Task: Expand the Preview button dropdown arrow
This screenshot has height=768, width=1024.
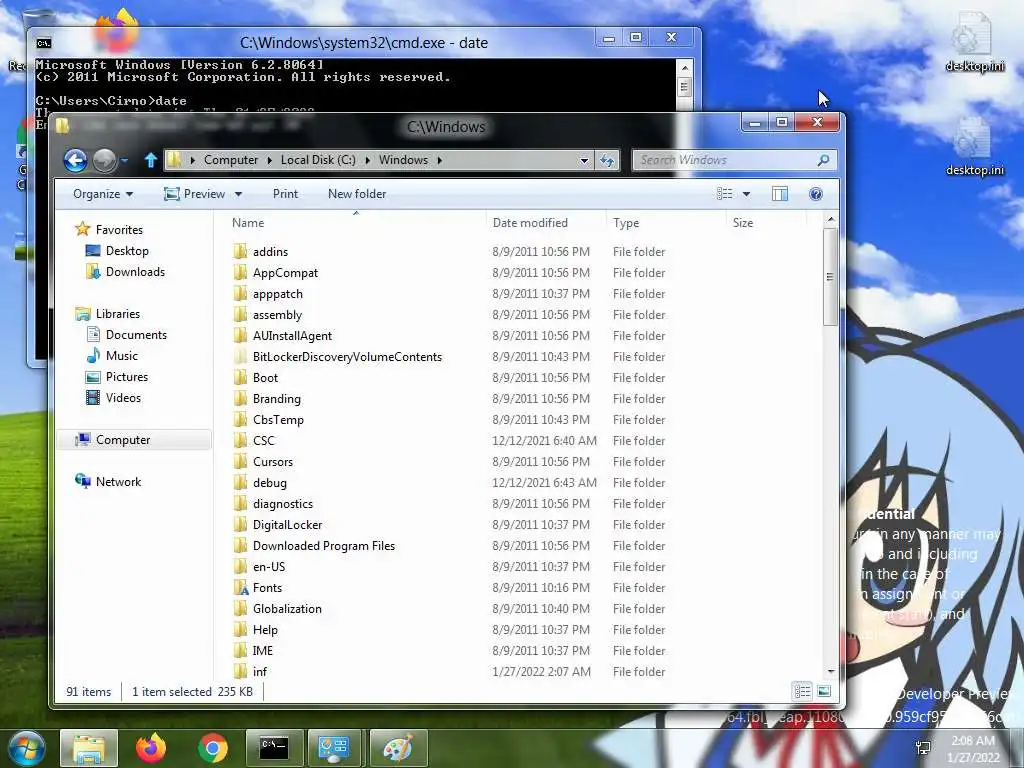Action: pyautogui.click(x=238, y=195)
